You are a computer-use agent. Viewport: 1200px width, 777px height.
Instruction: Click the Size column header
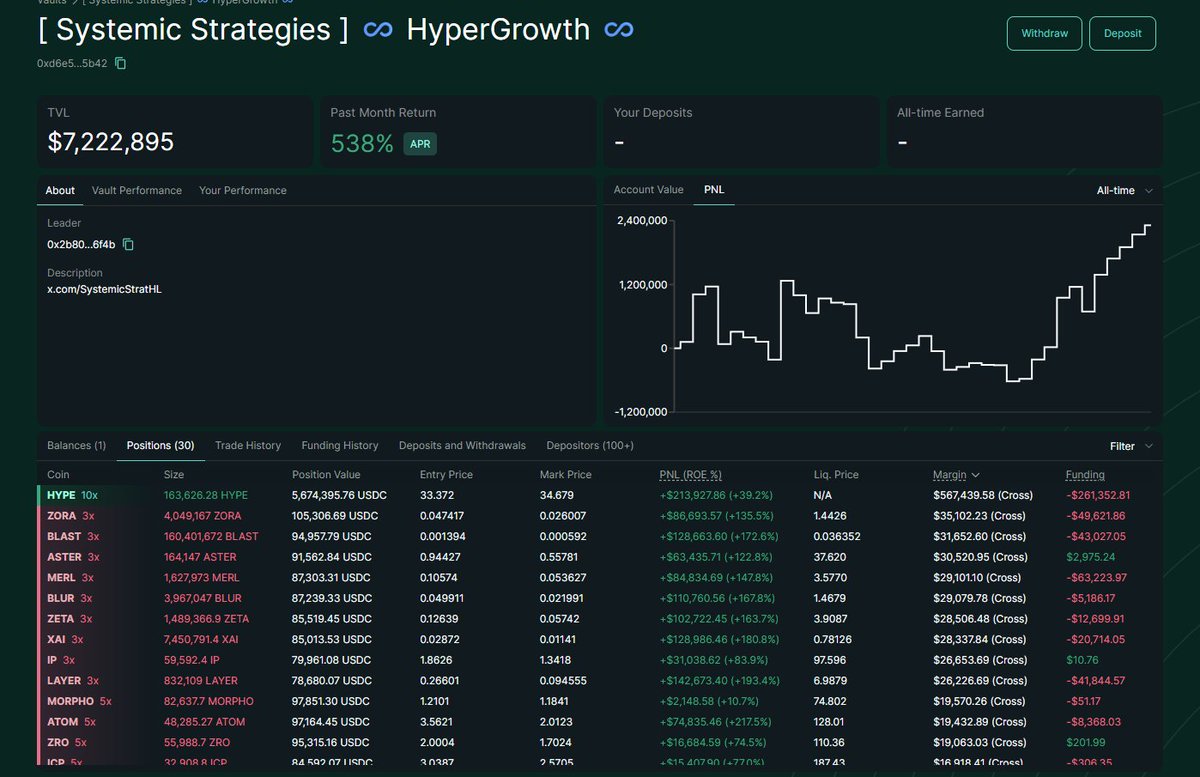click(174, 475)
